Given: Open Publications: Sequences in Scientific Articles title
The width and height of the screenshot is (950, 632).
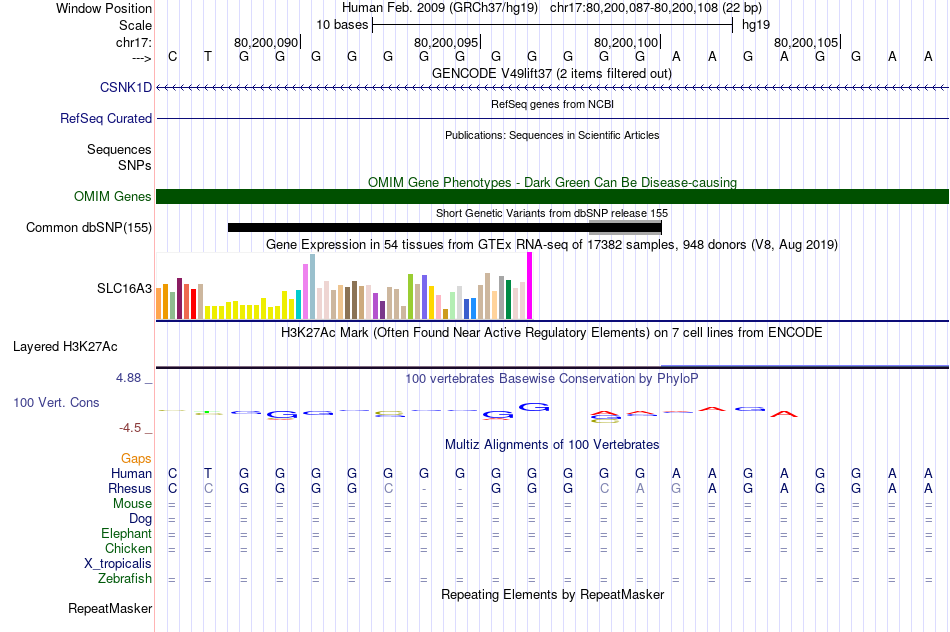Looking at the screenshot, I should 552,135.
